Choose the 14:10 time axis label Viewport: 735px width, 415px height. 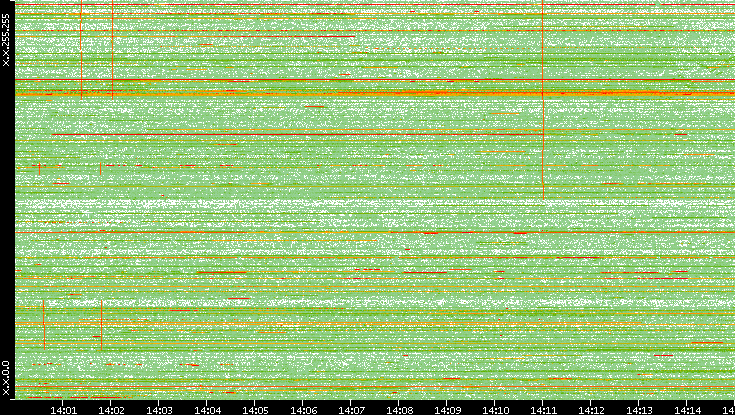495,410
